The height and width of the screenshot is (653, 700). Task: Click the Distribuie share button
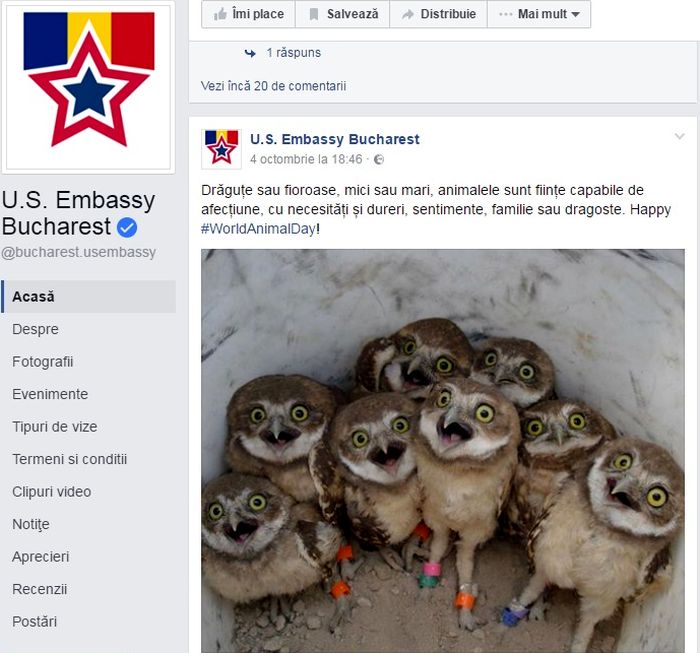[438, 14]
